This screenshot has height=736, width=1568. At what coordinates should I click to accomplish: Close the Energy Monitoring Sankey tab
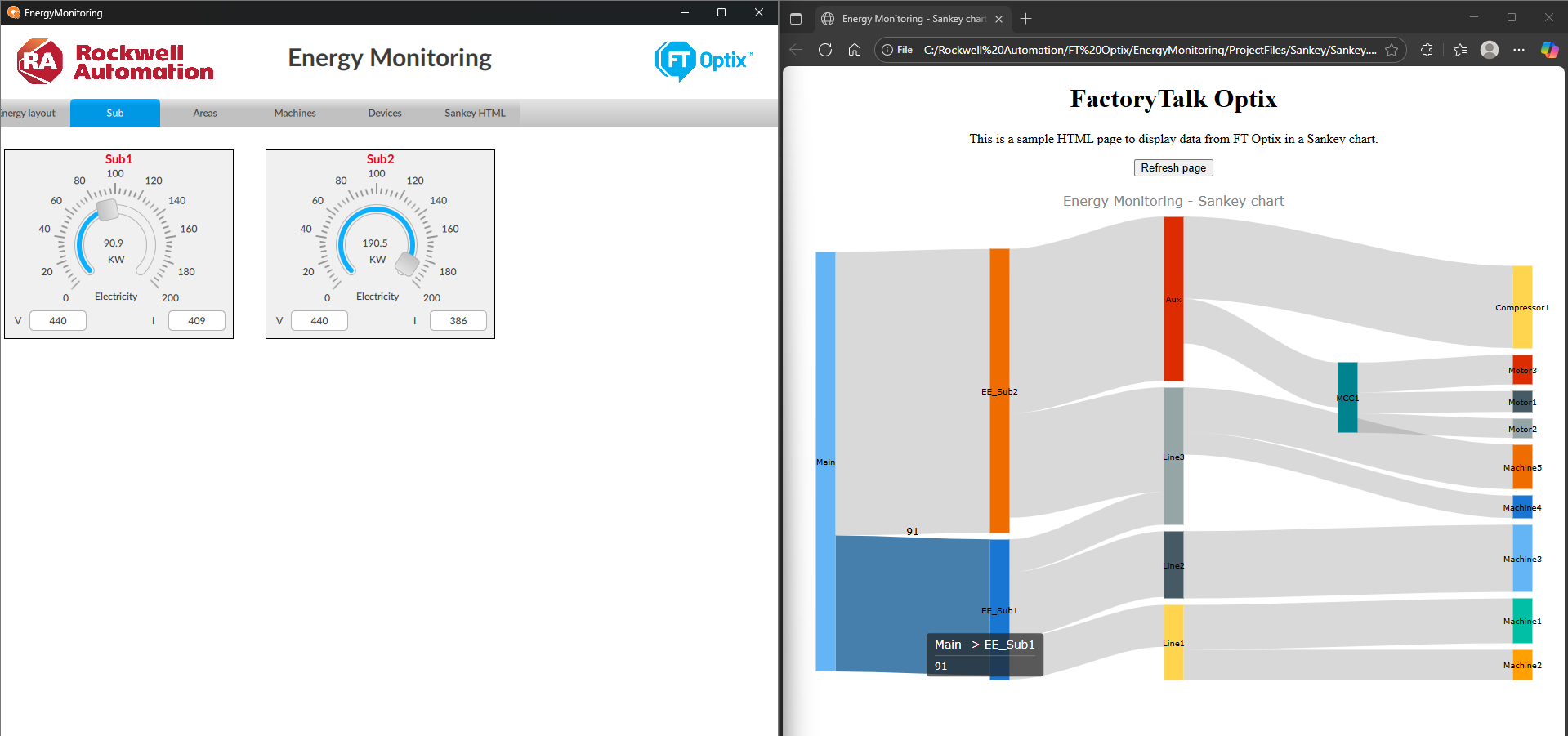(998, 19)
